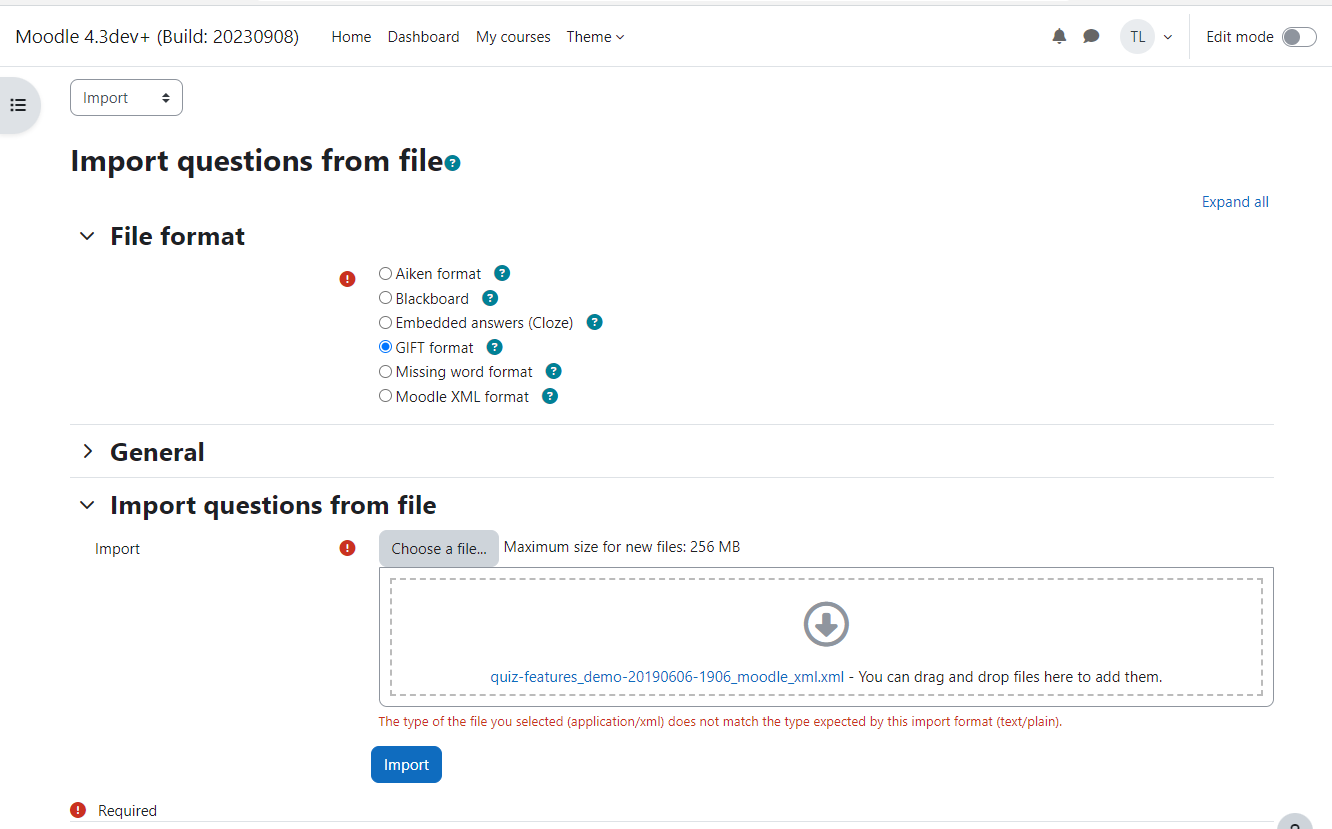1332x829 pixels.
Task: Click required icon next to Import field
Action: 347,548
